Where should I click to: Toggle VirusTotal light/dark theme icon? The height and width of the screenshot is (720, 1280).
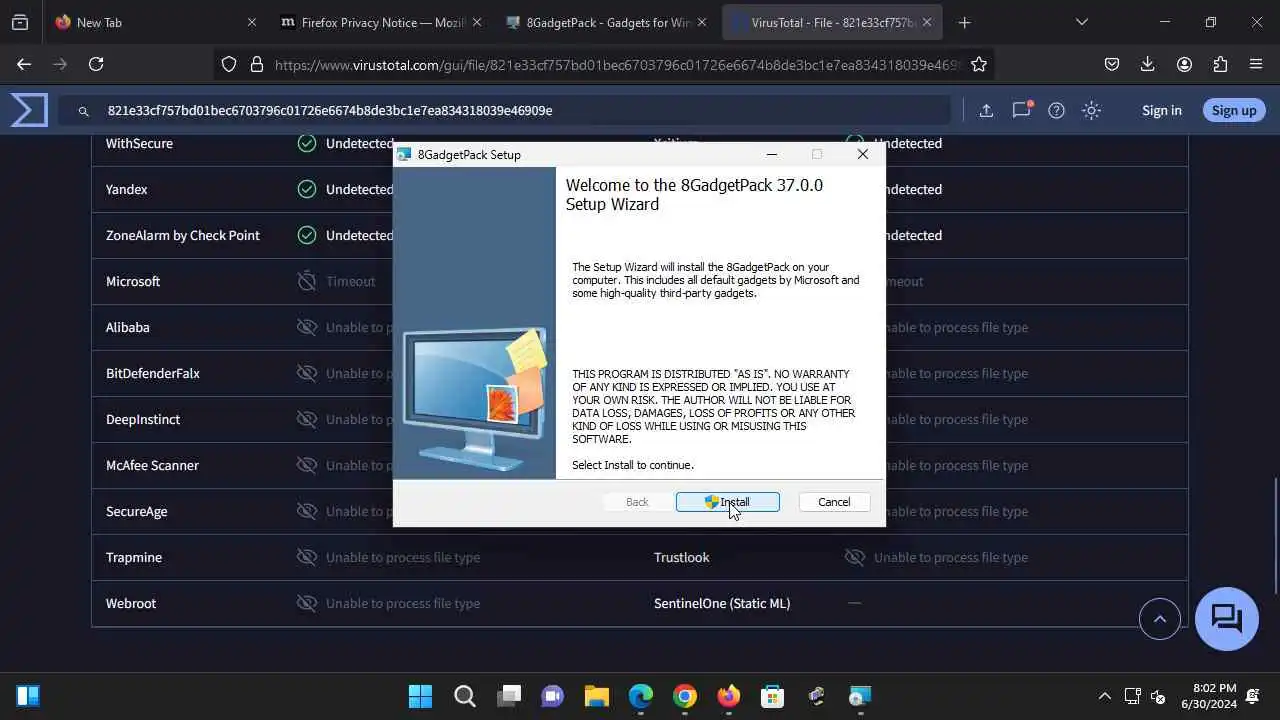(1092, 110)
